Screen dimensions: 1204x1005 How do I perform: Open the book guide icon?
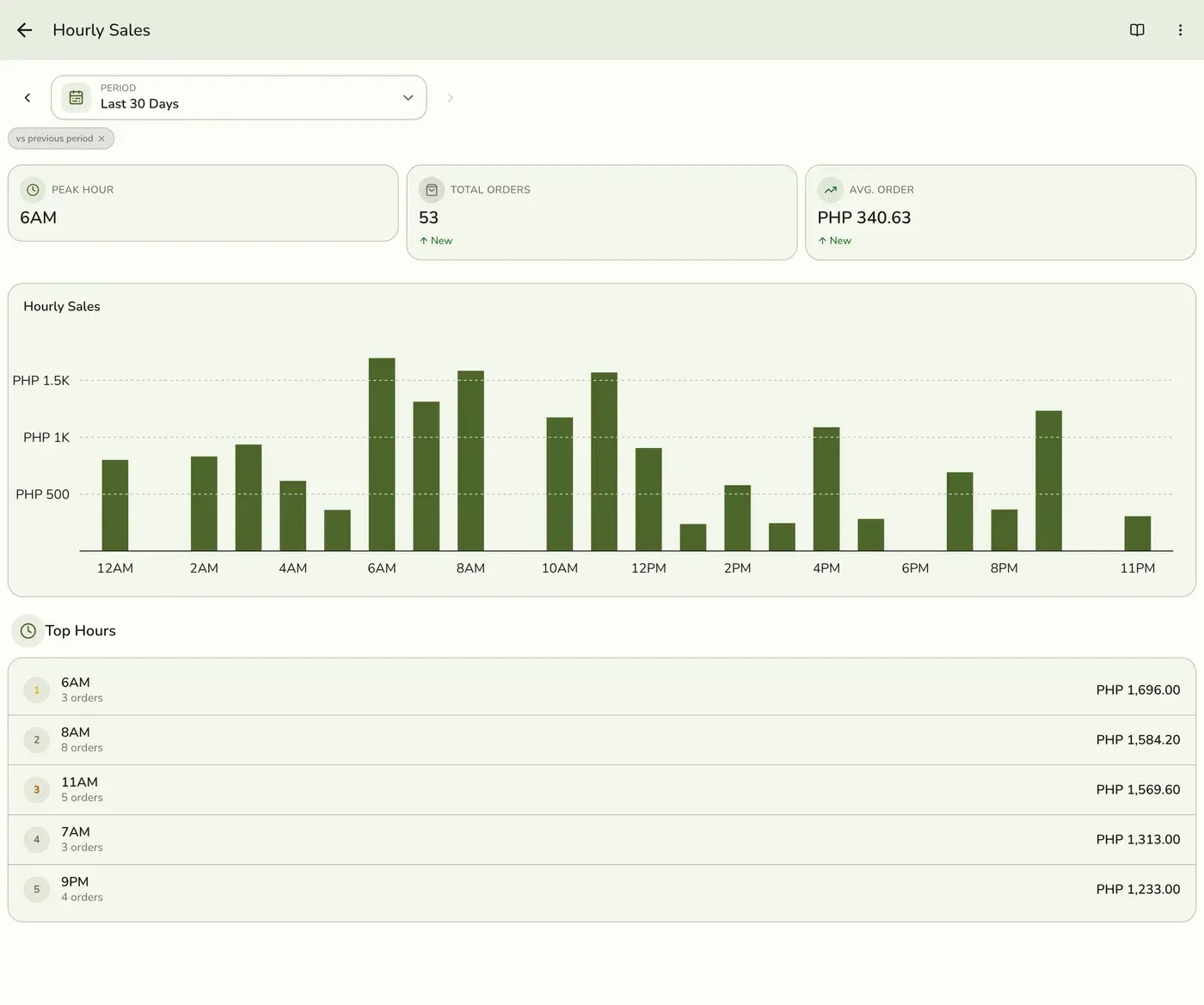[1137, 30]
